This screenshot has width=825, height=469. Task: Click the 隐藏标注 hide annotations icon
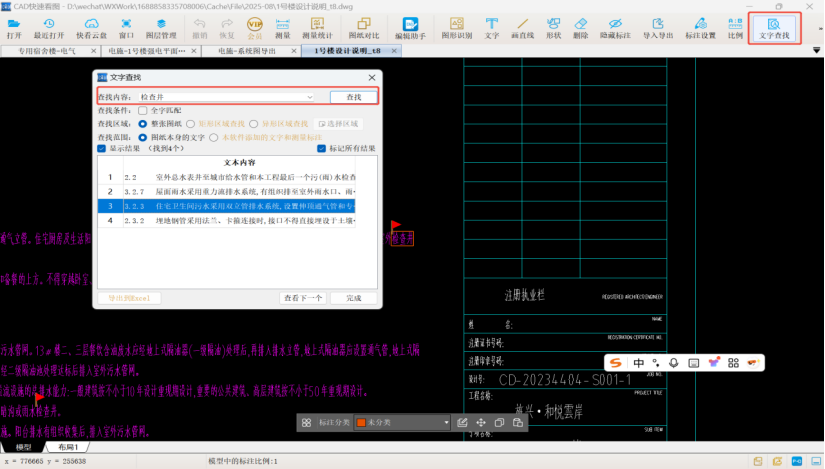615,27
